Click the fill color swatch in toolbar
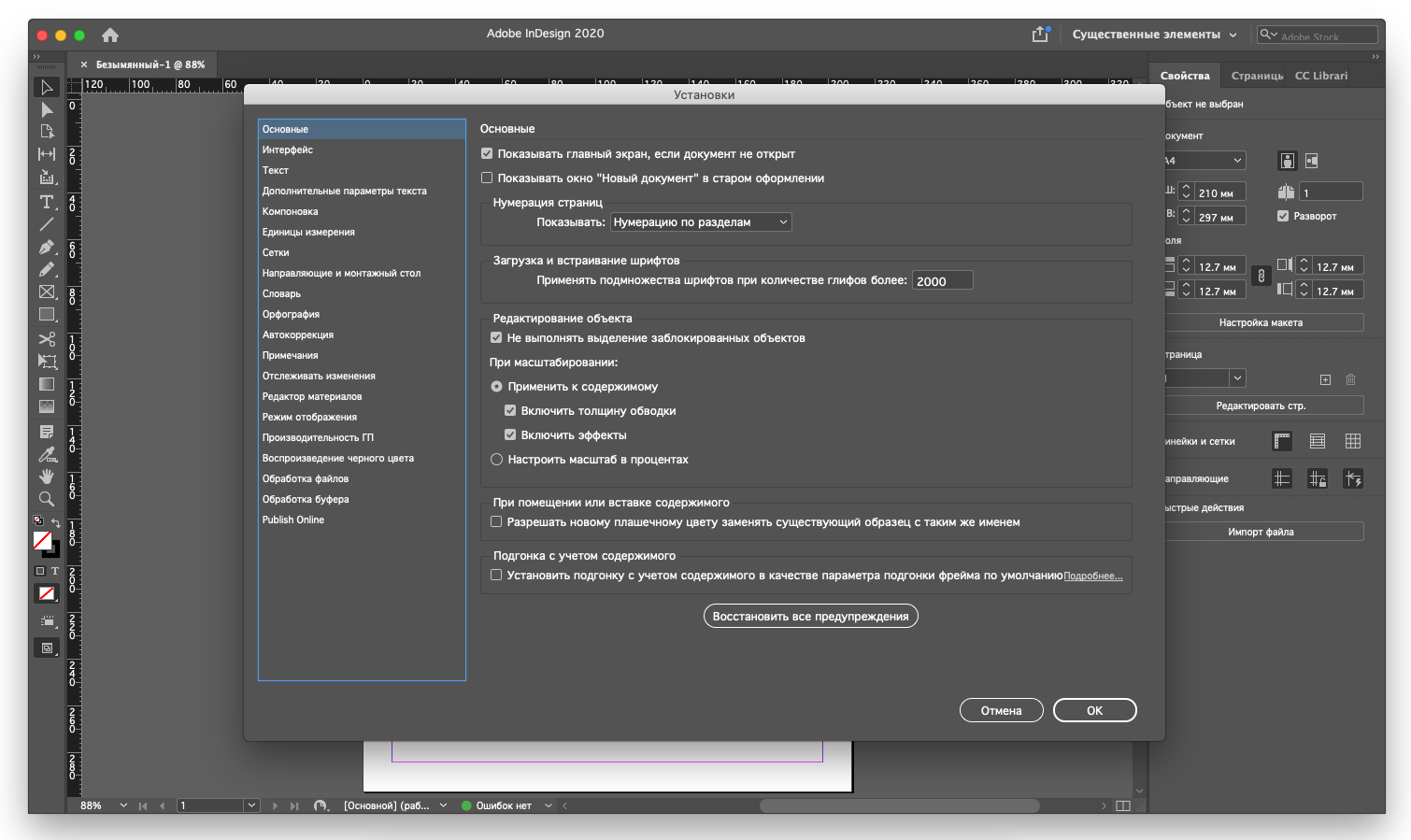1411x840 pixels. coord(42,541)
